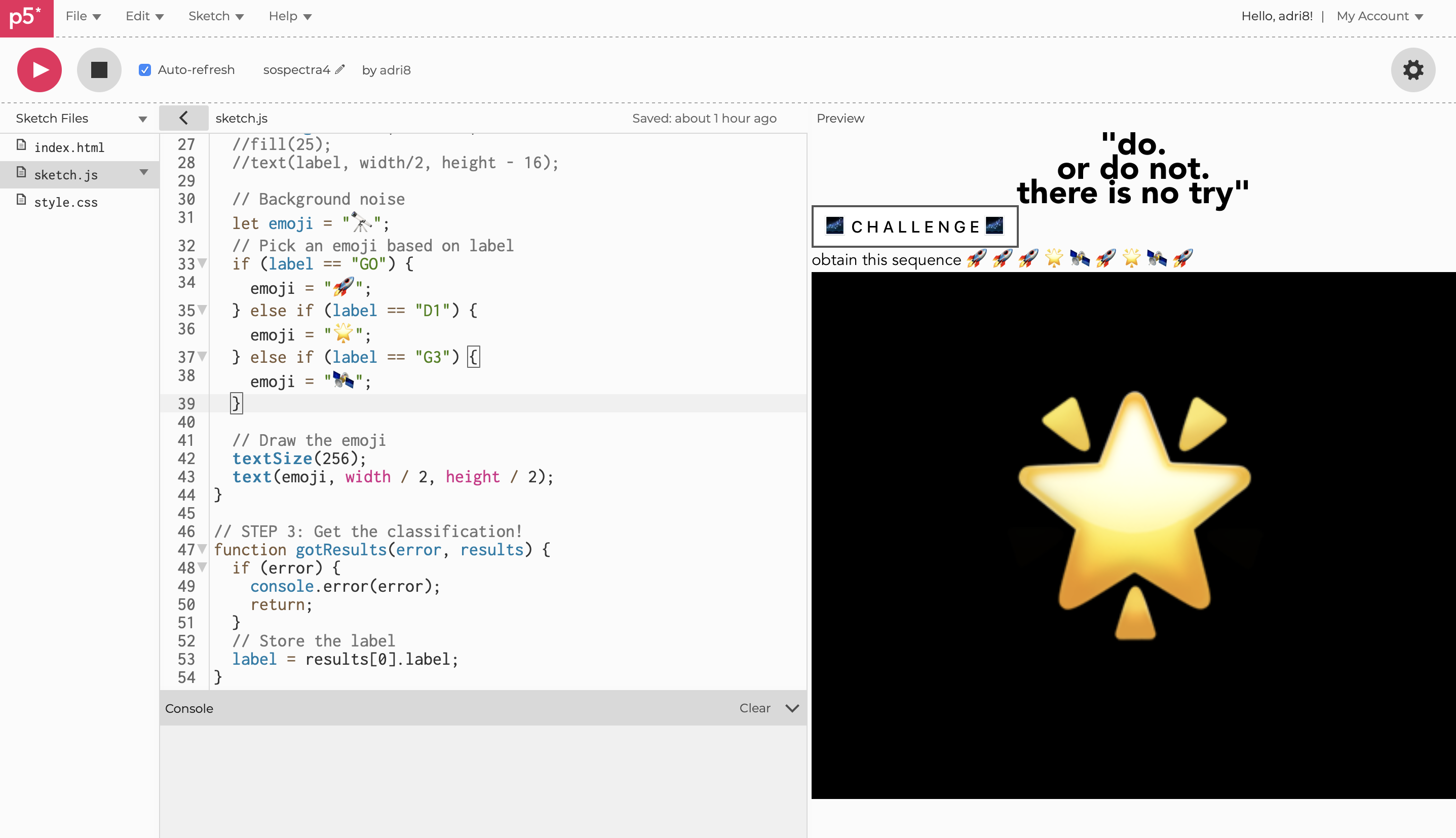Toggle the Auto-refresh checkbox

coord(145,69)
